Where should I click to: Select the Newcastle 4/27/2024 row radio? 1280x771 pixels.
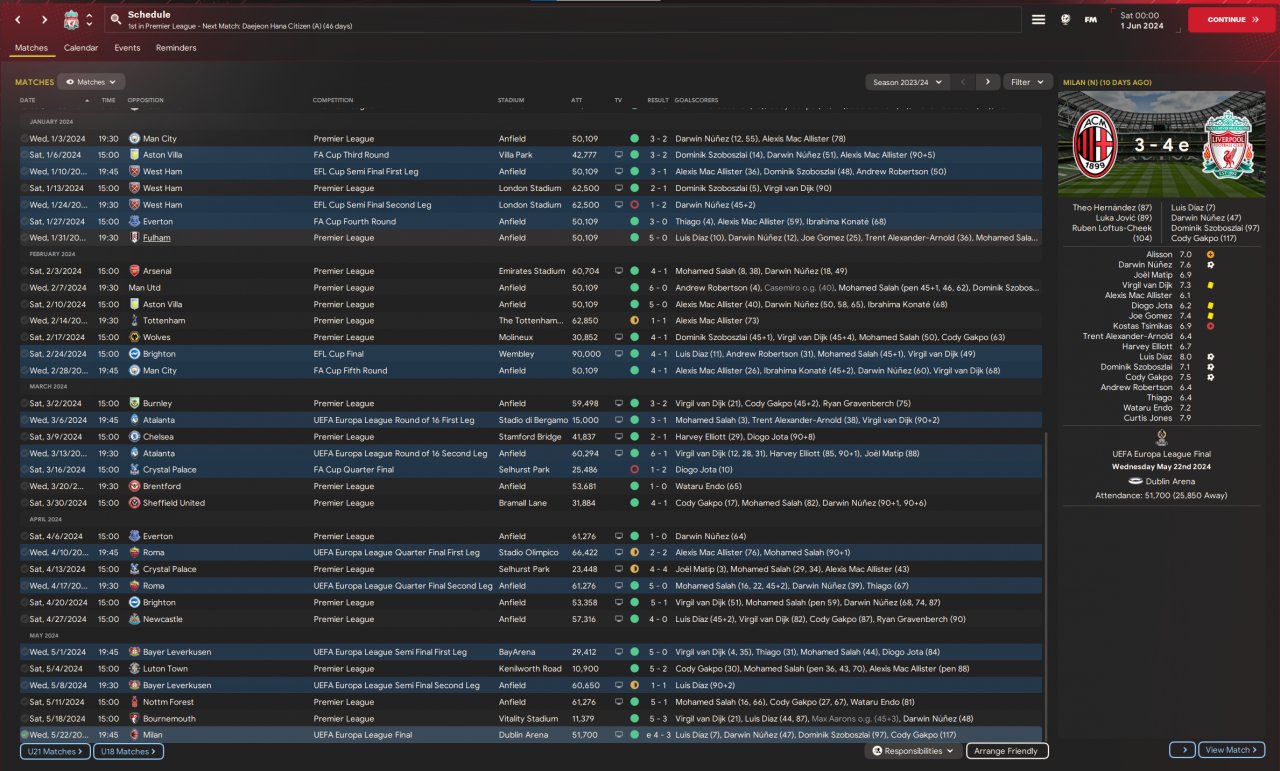25,619
